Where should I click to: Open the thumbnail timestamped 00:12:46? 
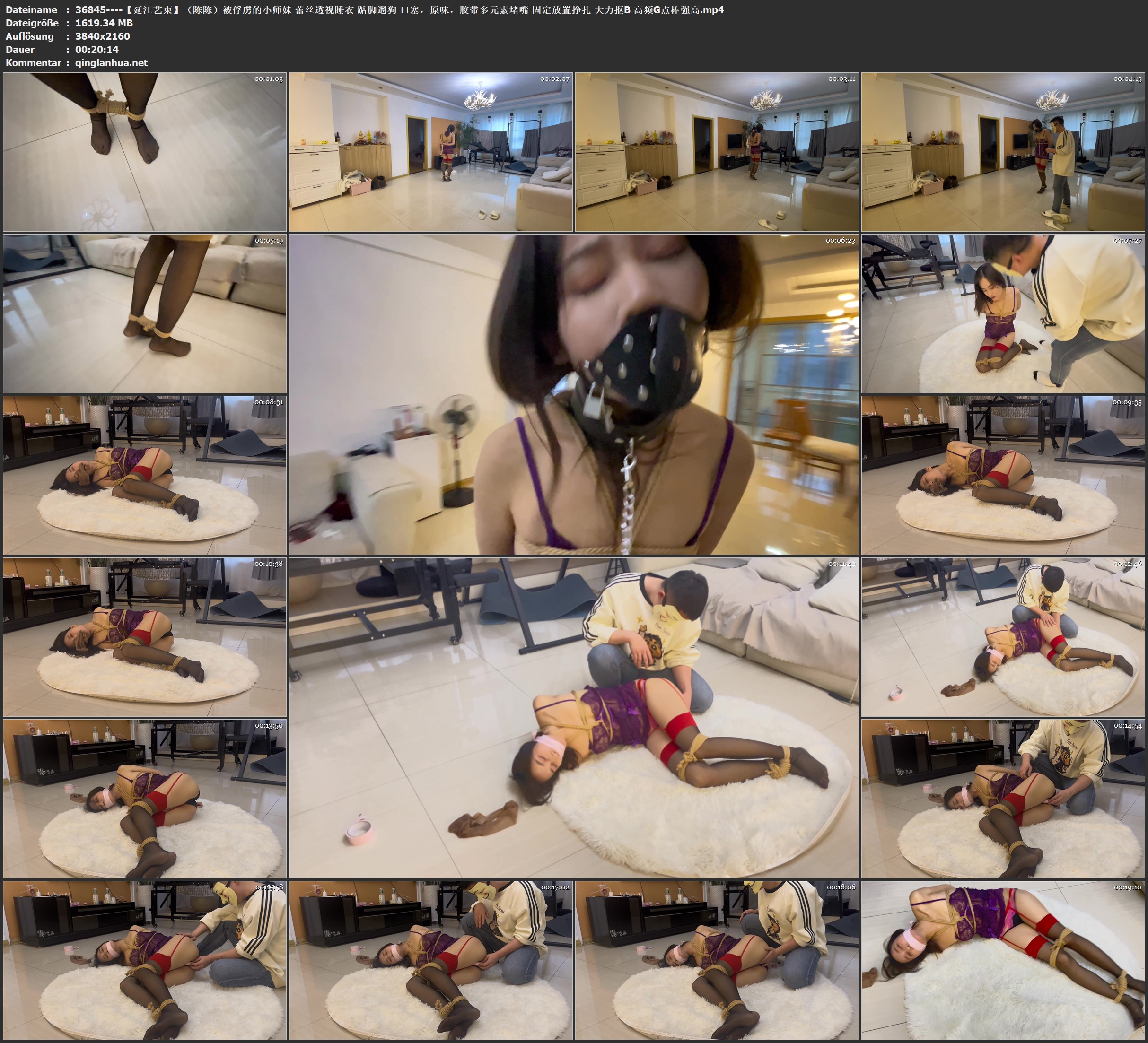coord(1003,637)
